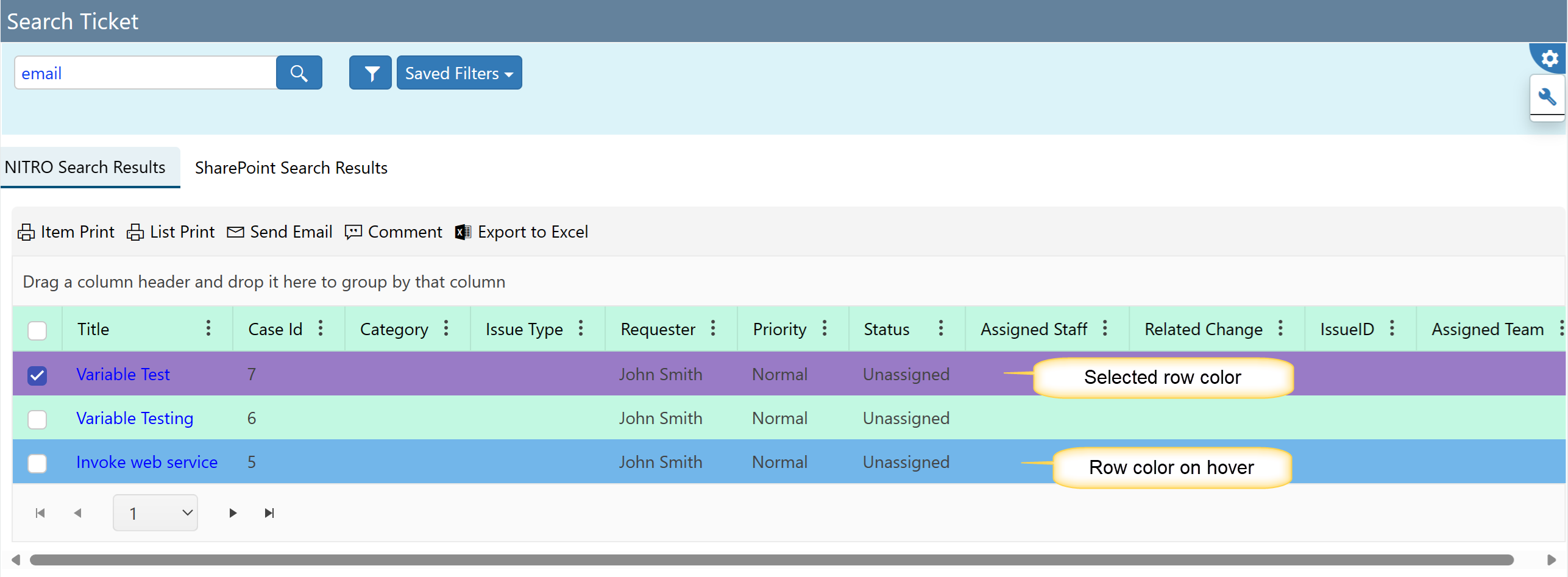Click Case Id 7 cell
This screenshot has height=577, width=1568.
tap(252, 375)
